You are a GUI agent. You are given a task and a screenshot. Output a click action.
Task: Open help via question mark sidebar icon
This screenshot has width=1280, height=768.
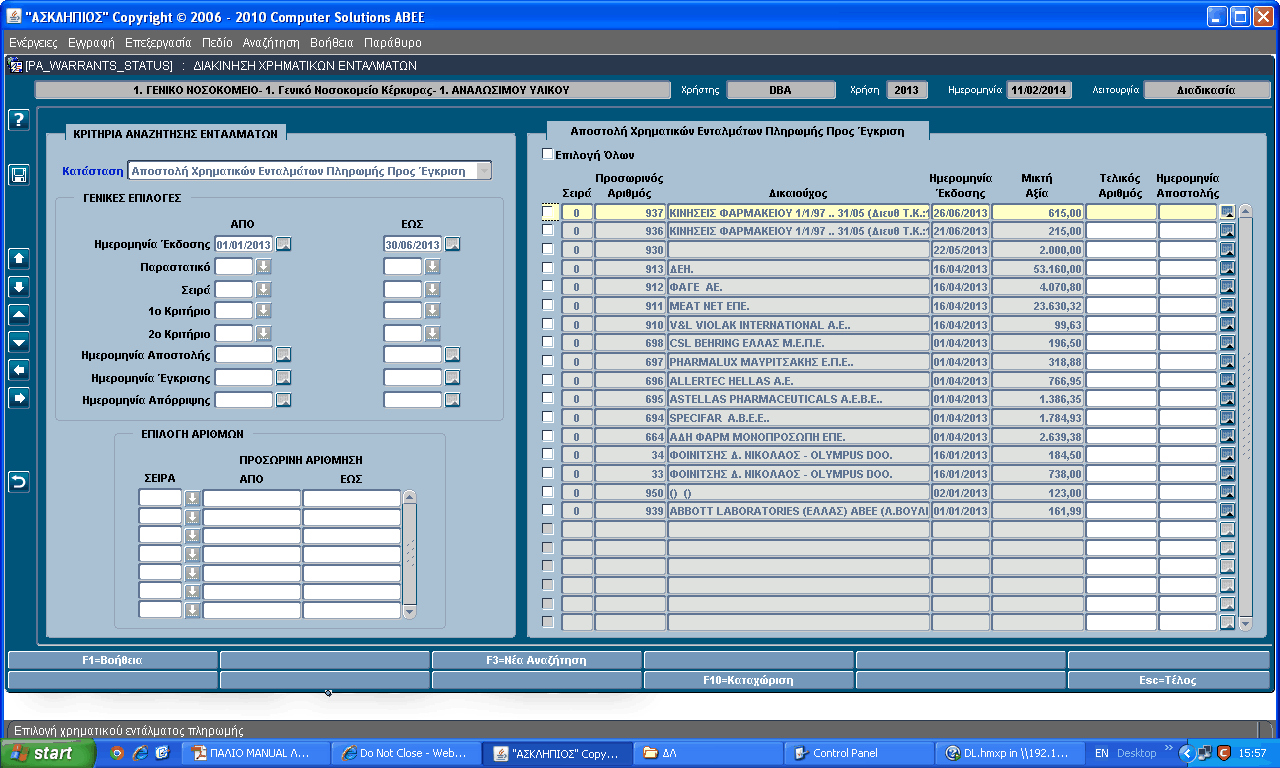pos(19,120)
